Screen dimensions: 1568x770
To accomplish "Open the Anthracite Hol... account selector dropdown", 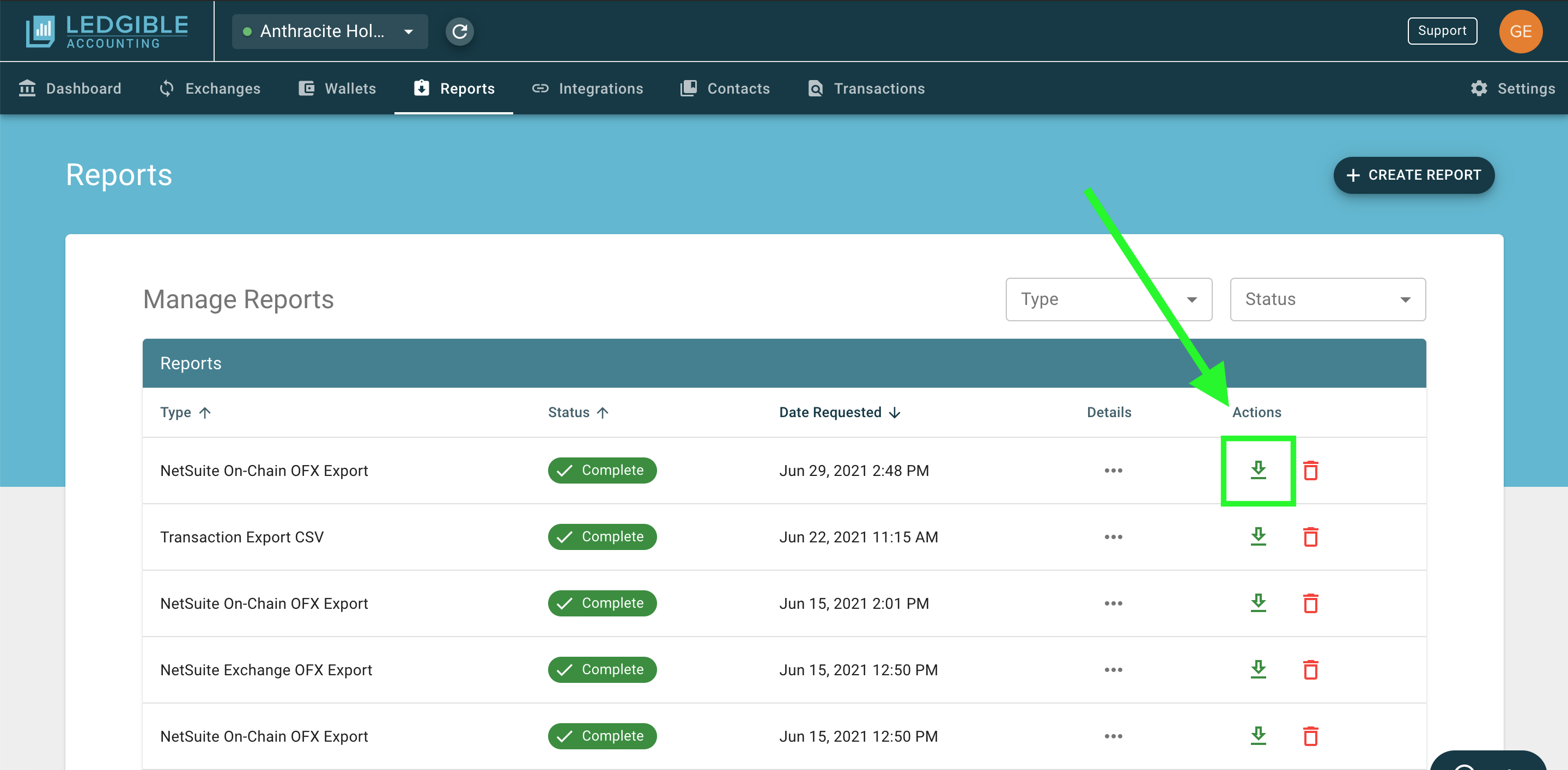I will tap(330, 31).
